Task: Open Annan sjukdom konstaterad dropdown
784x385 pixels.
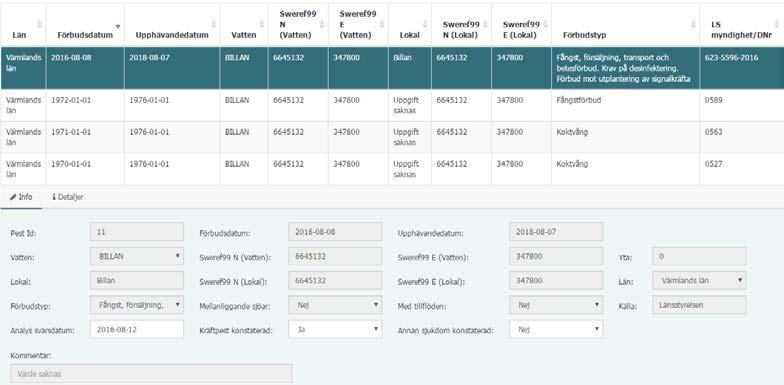Action: coord(556,329)
